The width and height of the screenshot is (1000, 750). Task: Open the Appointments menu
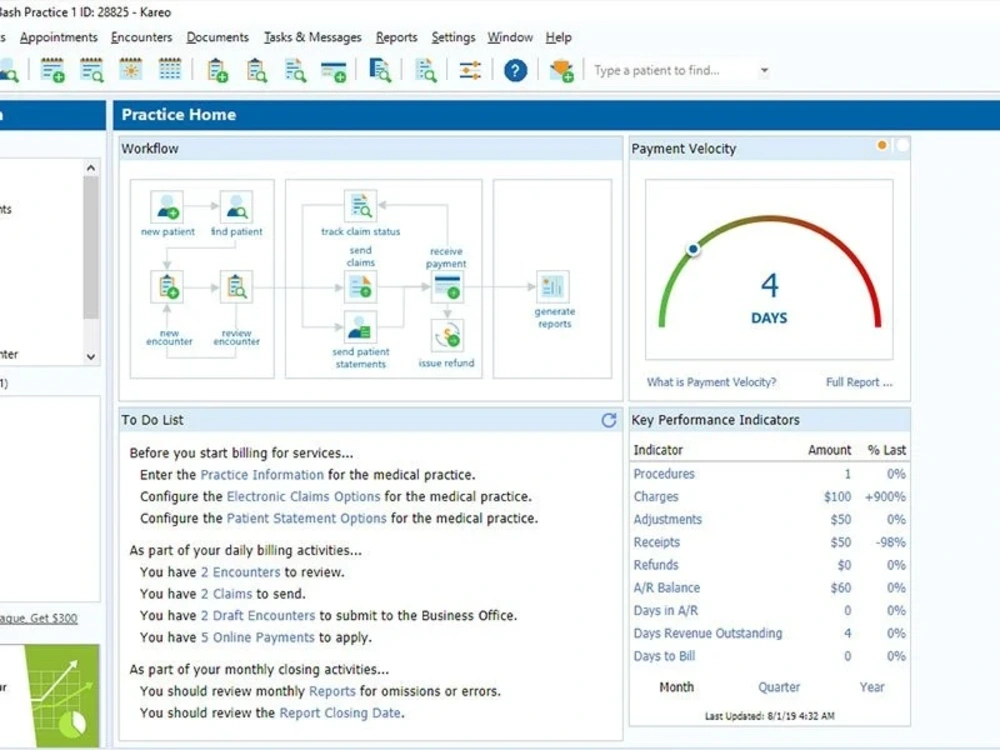pos(59,38)
